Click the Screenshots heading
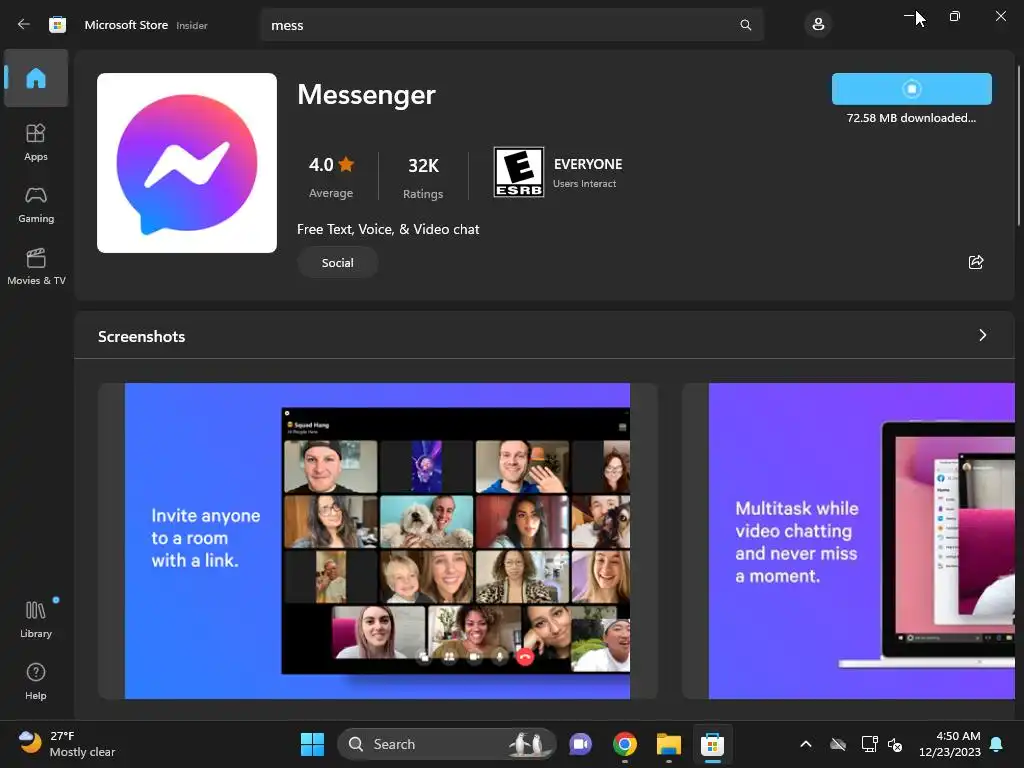 point(142,336)
